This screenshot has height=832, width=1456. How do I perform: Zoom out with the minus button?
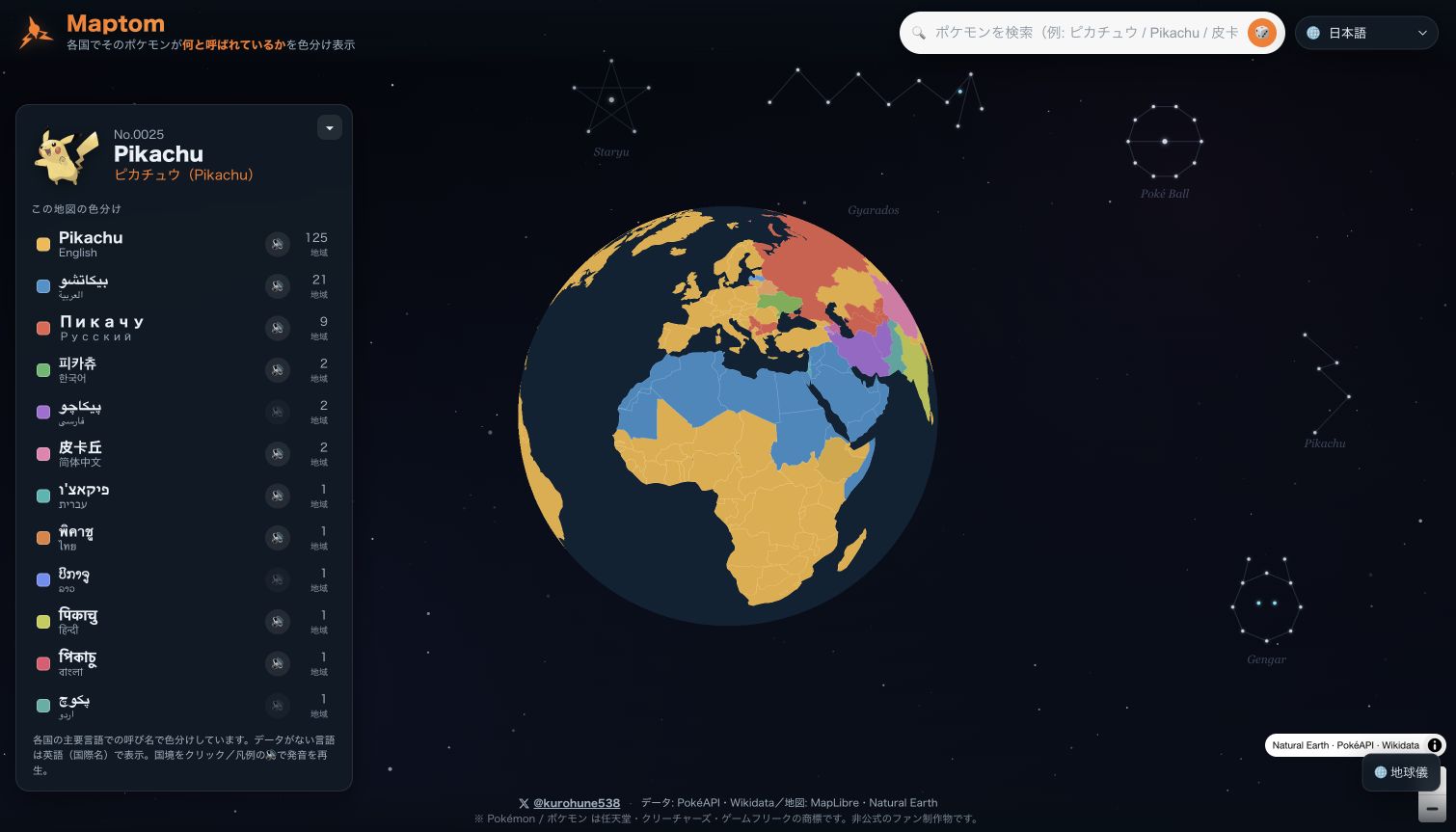(1432, 808)
